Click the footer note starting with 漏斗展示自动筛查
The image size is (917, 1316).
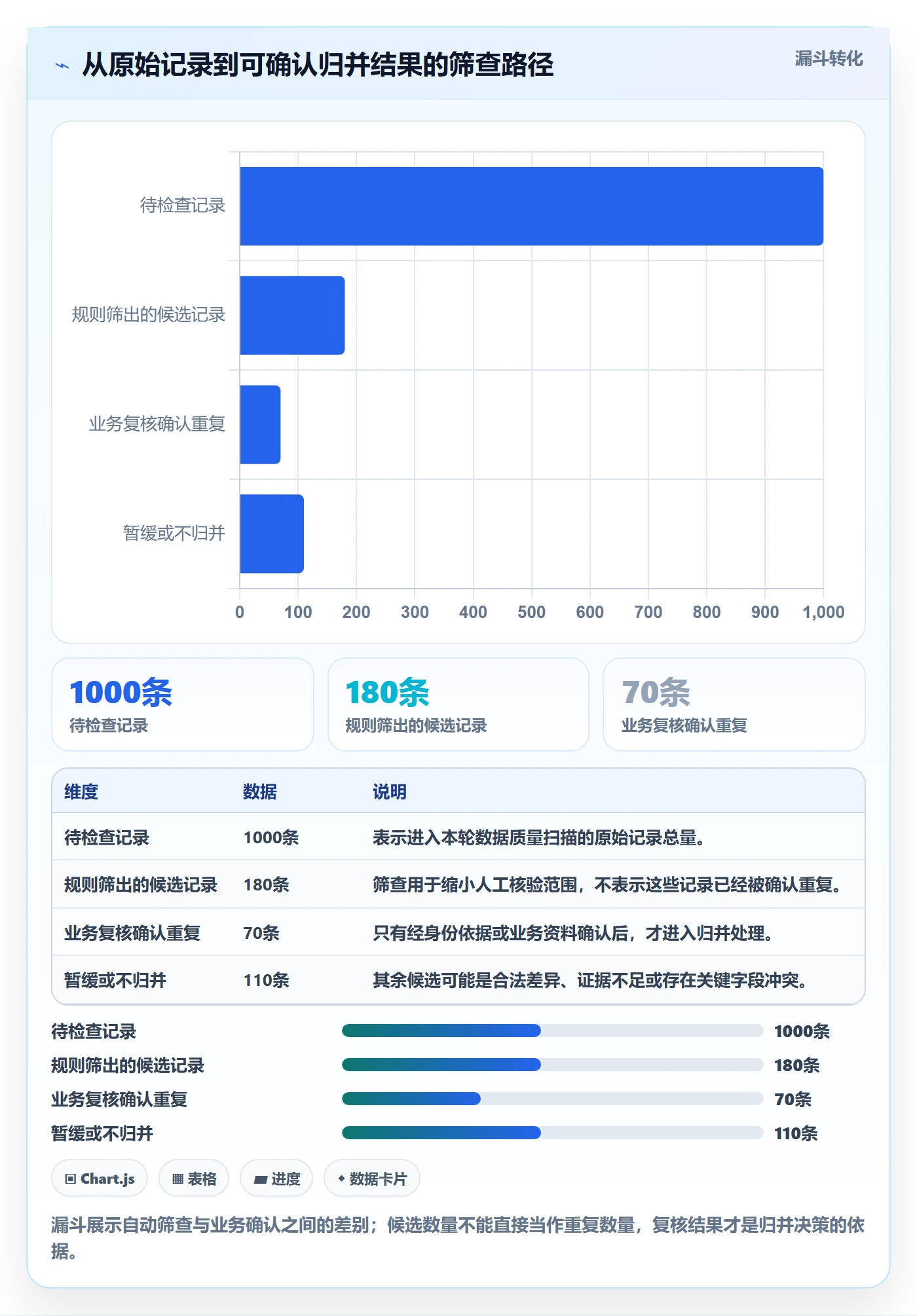point(458,1238)
